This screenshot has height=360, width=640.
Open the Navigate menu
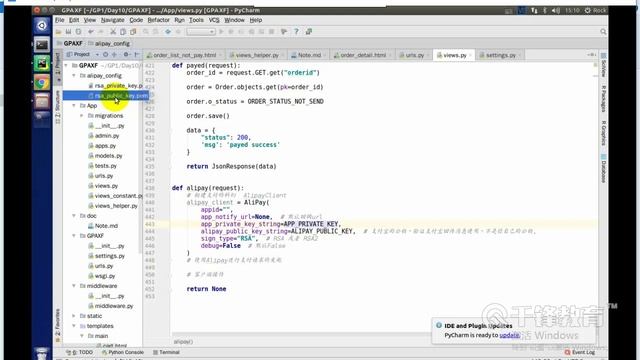click(x=112, y=20)
